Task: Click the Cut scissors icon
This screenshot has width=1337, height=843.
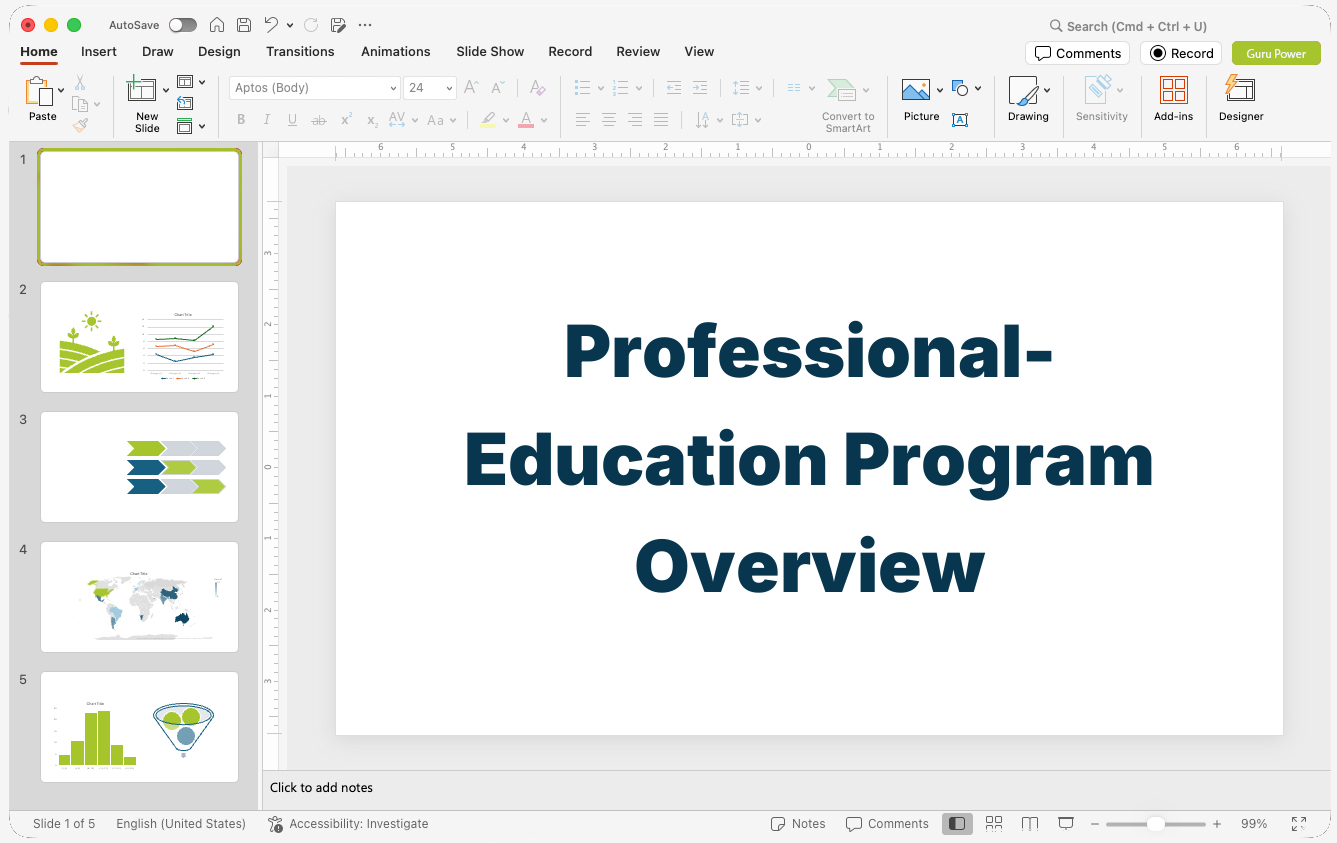Action: (x=80, y=83)
